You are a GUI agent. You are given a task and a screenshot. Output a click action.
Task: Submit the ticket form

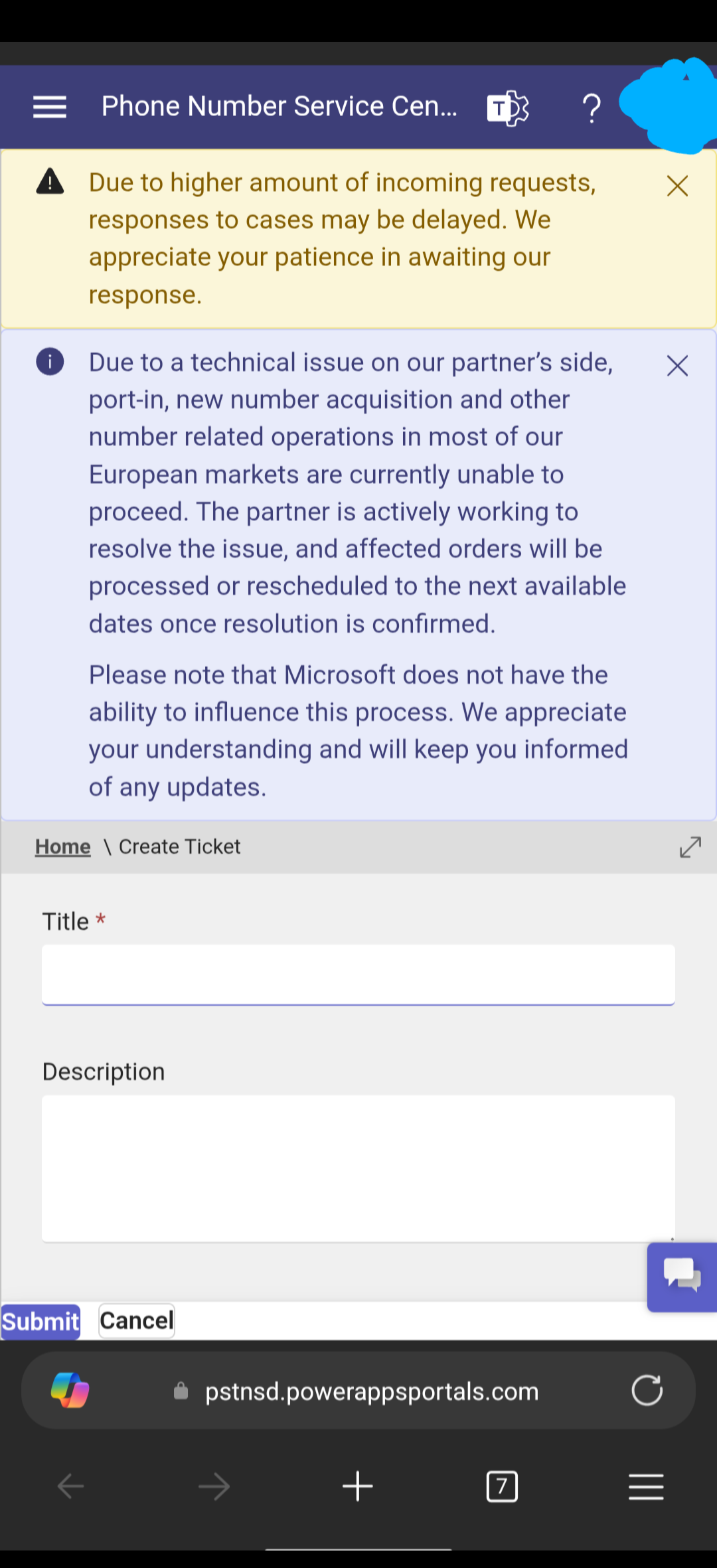(x=40, y=1321)
